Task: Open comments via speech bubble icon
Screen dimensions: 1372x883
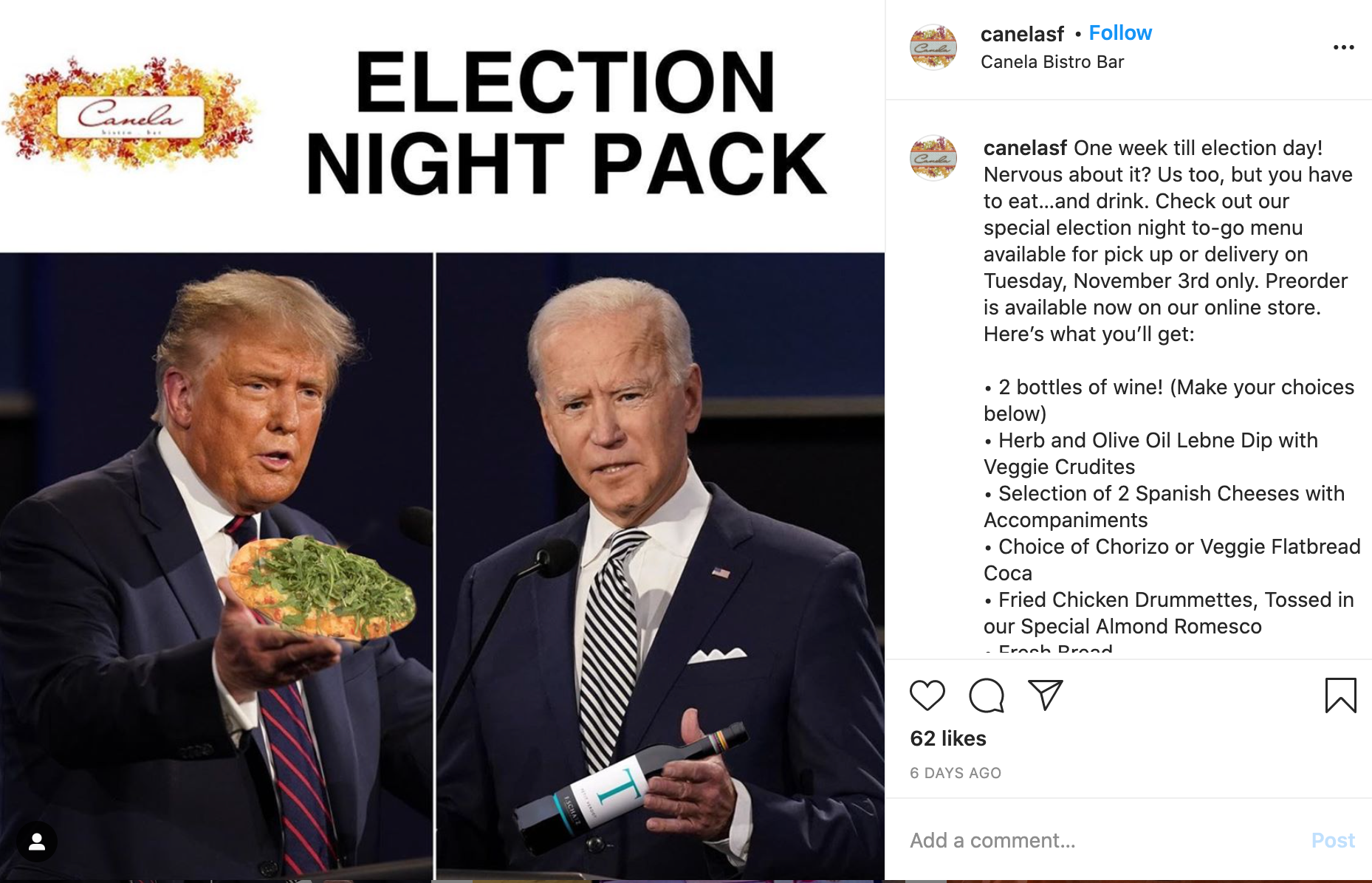Action: pos(987,695)
